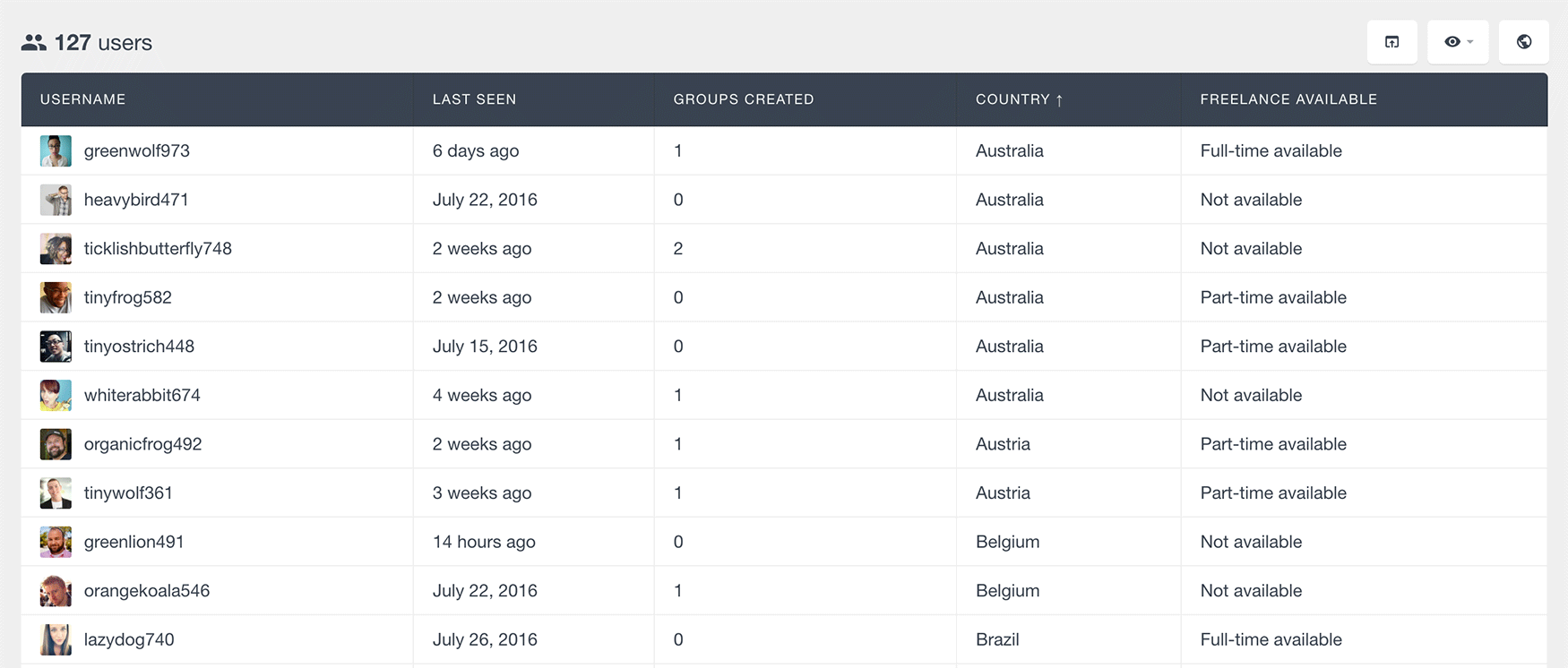Open ticklishbutterfly748's avatar

click(56, 249)
